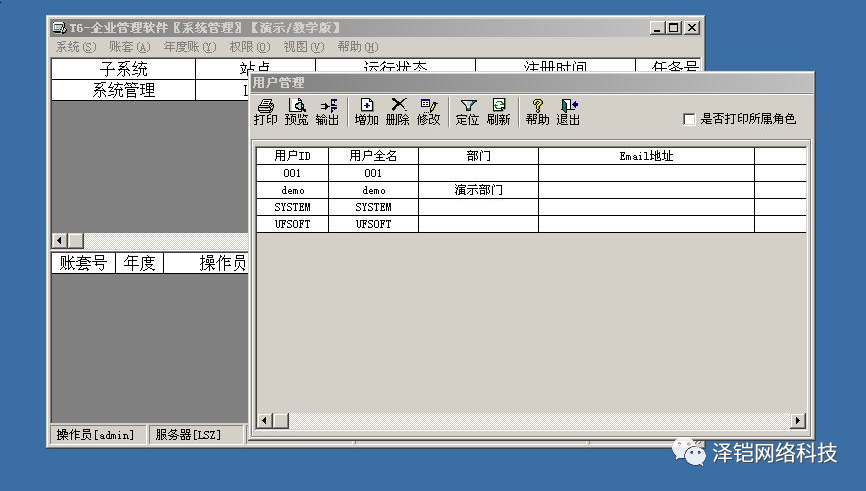
Task: Refresh the user list with 刷新 icon
Action: tap(498, 111)
